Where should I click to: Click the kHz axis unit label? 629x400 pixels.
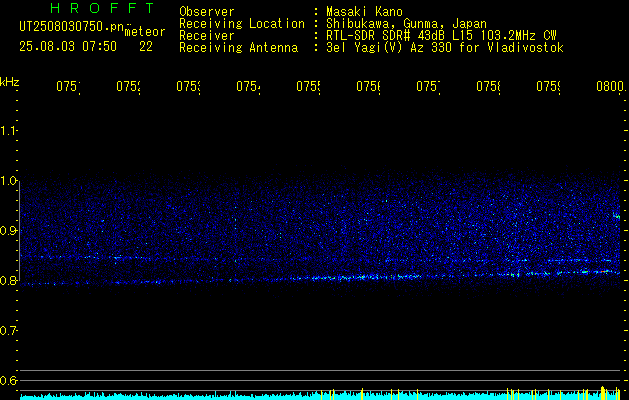tap(10, 82)
